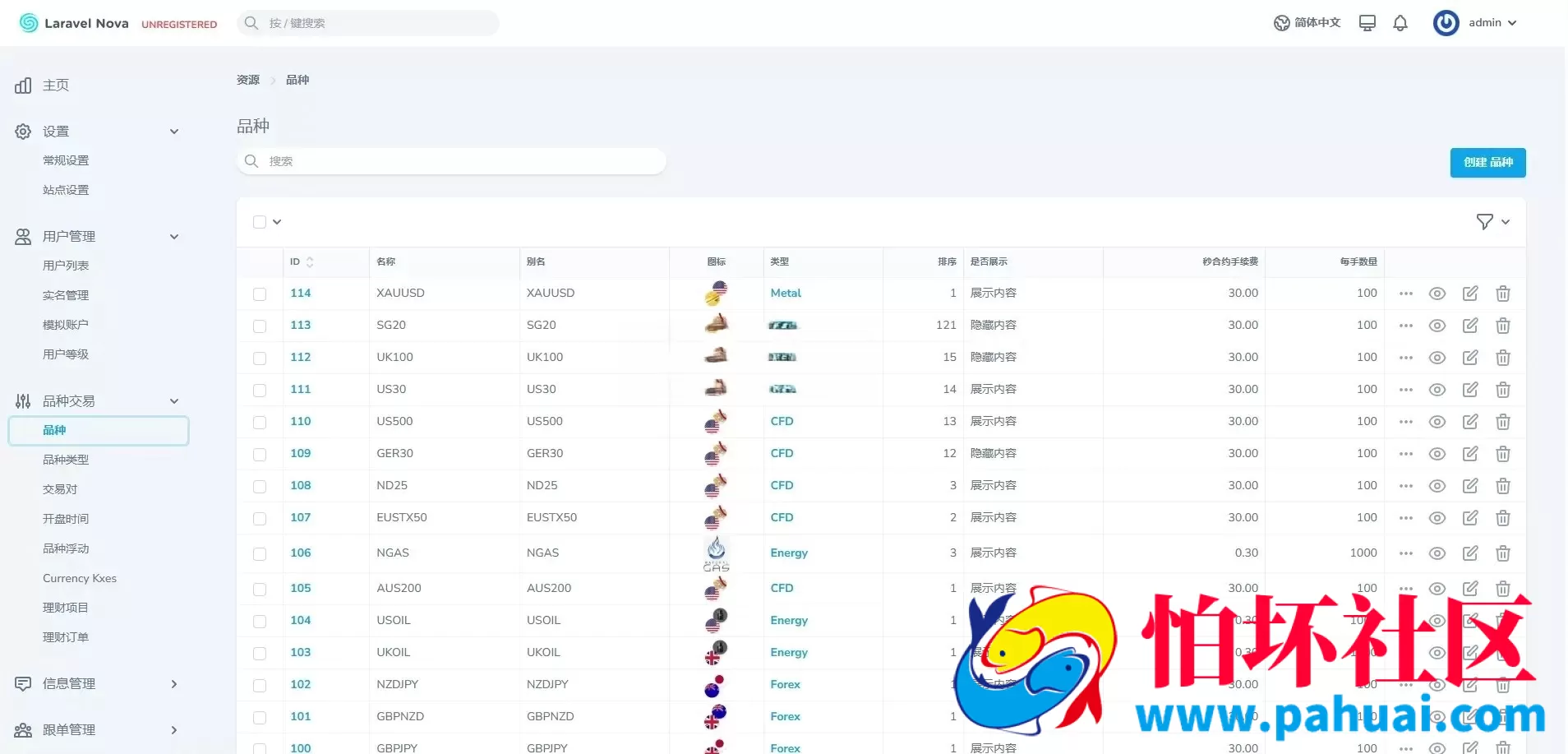1568x754 pixels.
Task: View details eye icon for XAUUSD row
Action: coord(1437,294)
